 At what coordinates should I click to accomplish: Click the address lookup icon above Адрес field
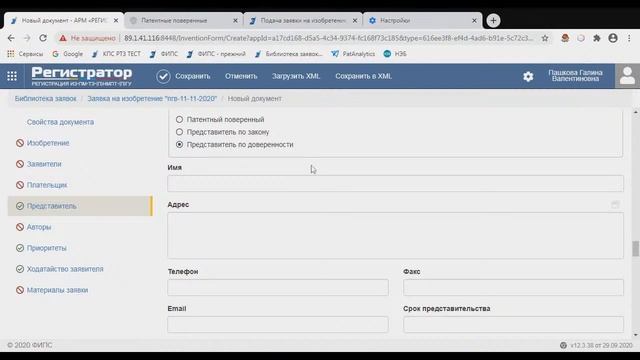(x=615, y=204)
